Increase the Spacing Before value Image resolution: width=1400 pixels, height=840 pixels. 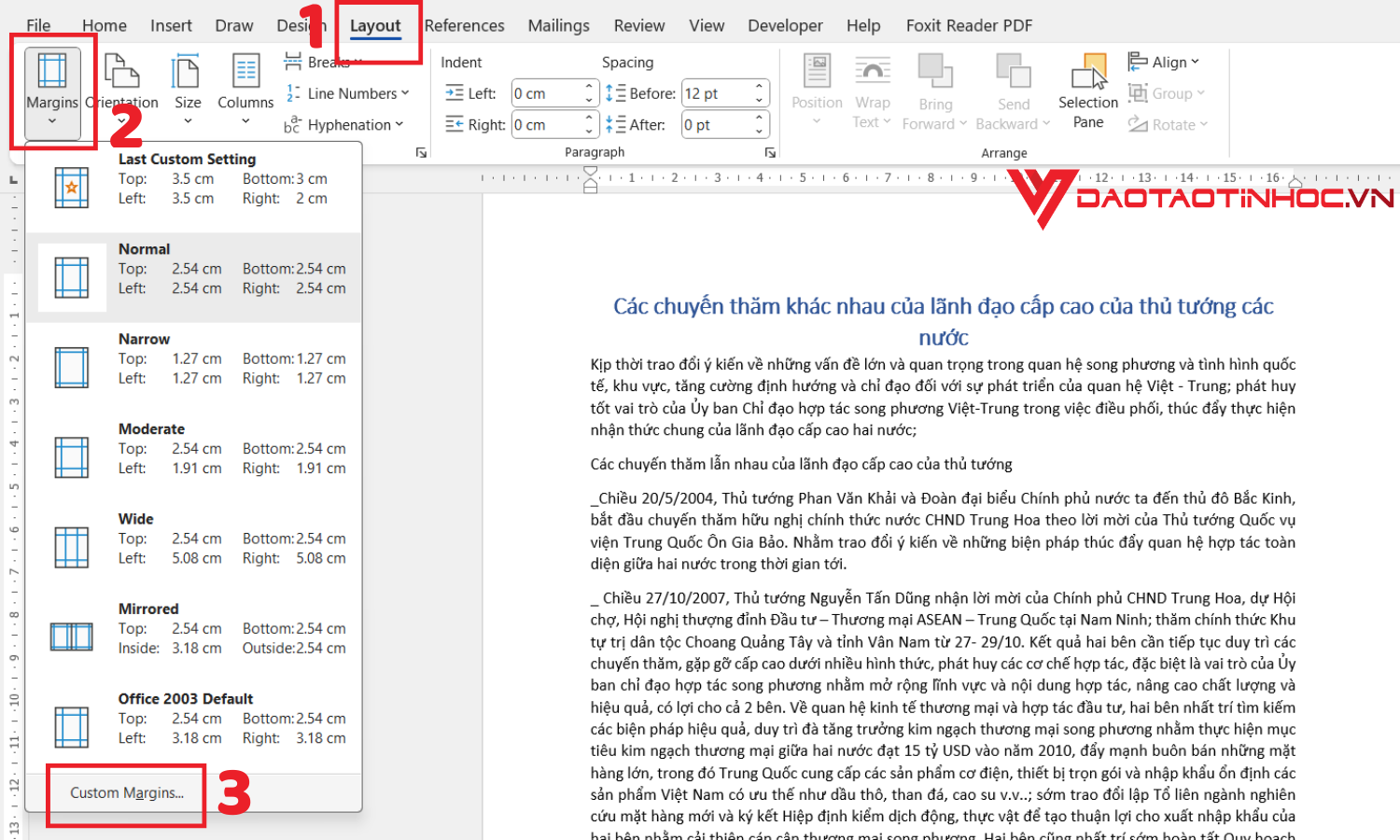pos(760,88)
